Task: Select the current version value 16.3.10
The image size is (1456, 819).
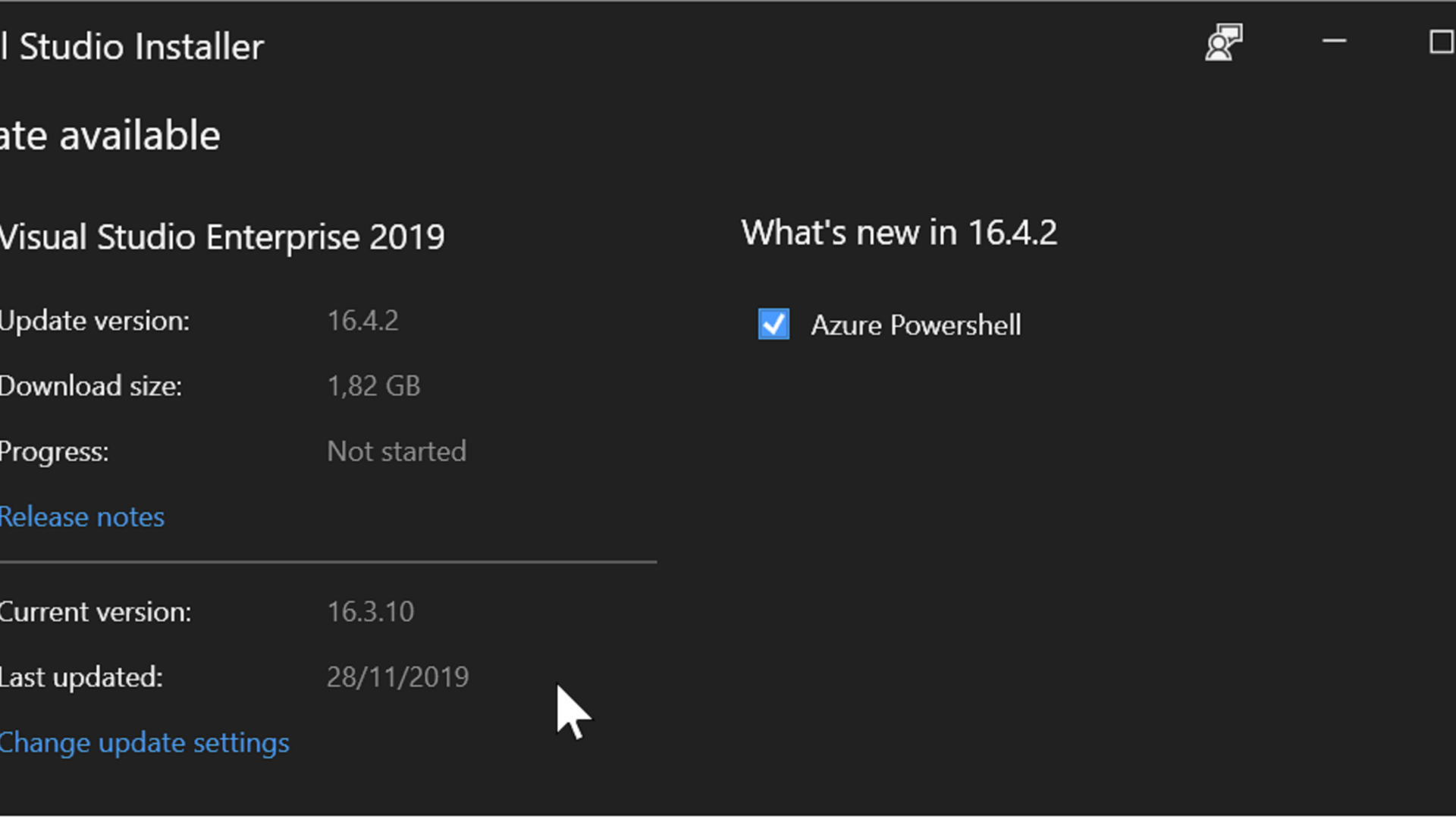Action: (370, 612)
